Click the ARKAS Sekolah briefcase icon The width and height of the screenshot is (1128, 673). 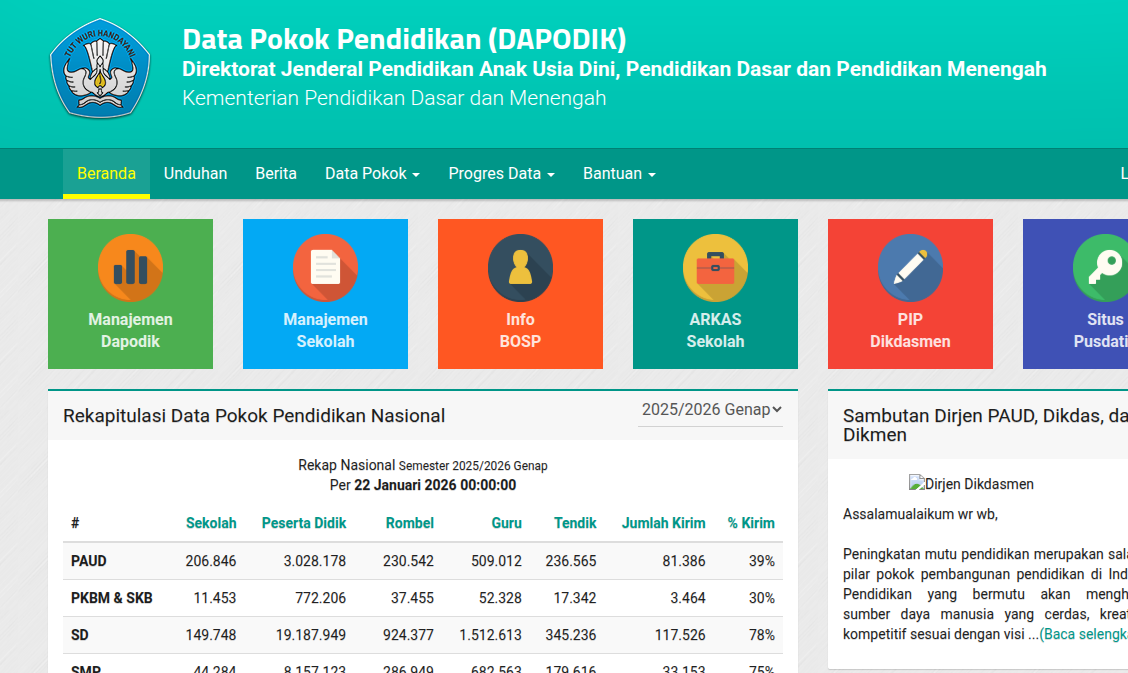click(x=715, y=267)
